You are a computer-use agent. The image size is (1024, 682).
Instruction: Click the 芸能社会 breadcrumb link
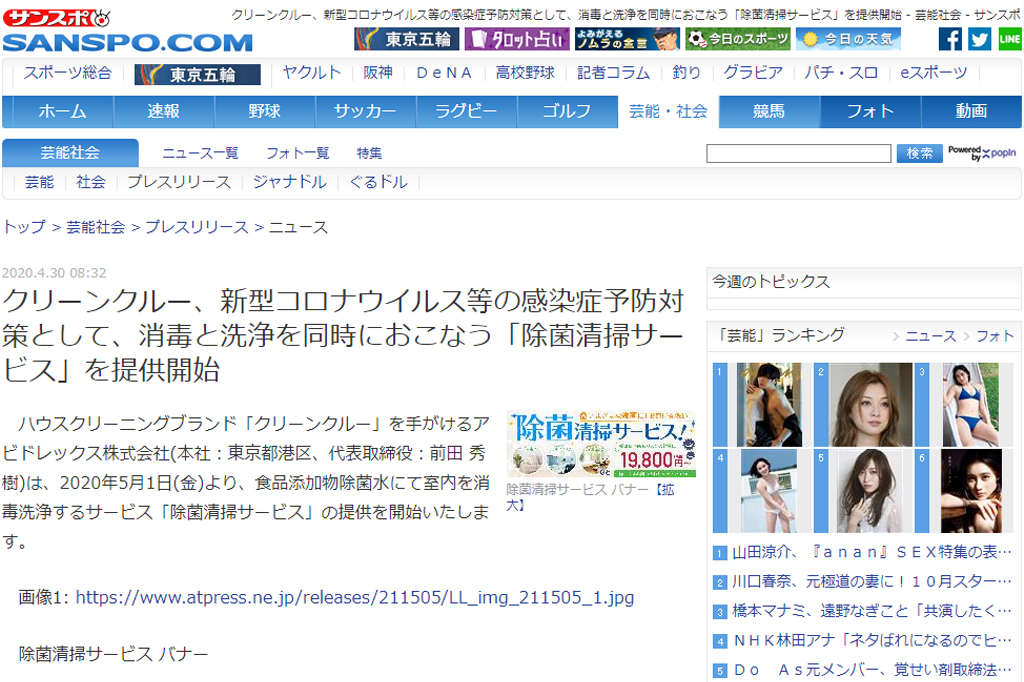[95, 227]
